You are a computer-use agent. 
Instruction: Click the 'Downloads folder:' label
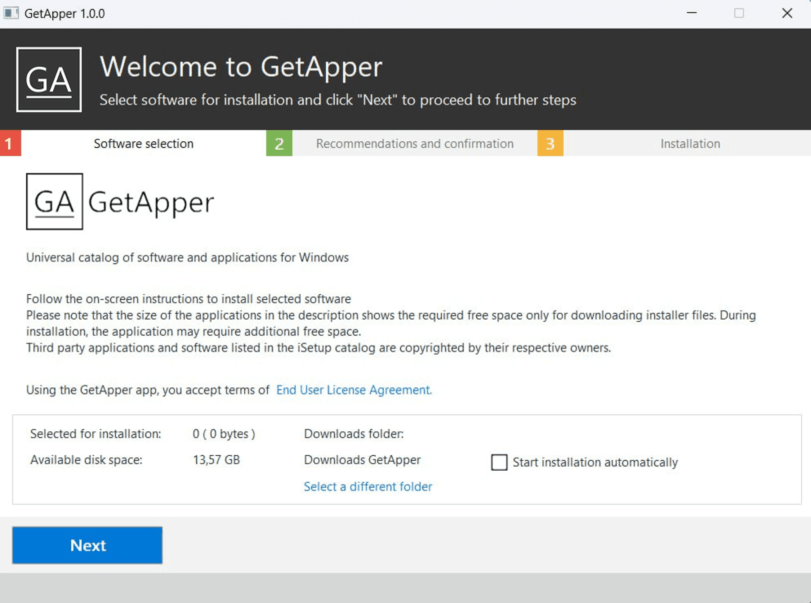(x=354, y=433)
